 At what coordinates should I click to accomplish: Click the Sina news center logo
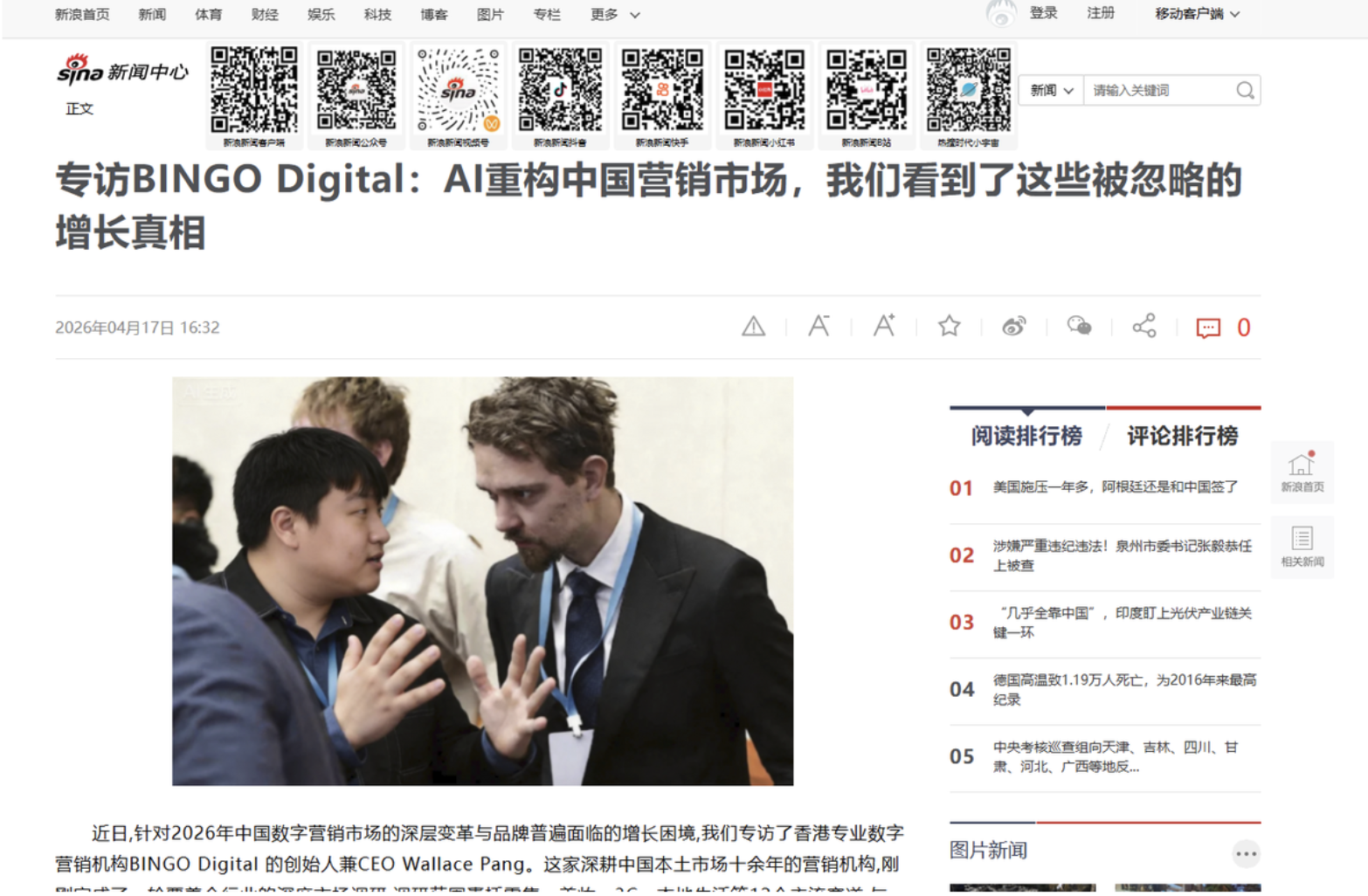pyautogui.click(x=122, y=70)
